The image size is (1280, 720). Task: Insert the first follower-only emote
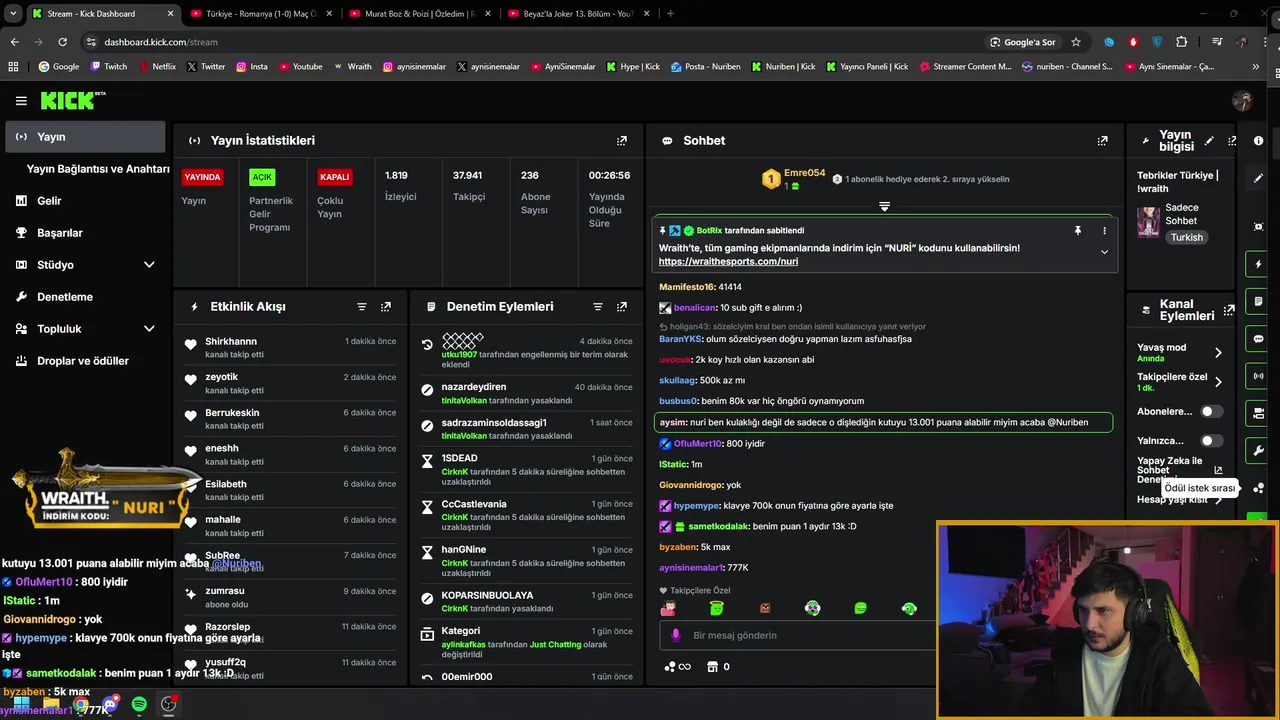(x=668, y=608)
